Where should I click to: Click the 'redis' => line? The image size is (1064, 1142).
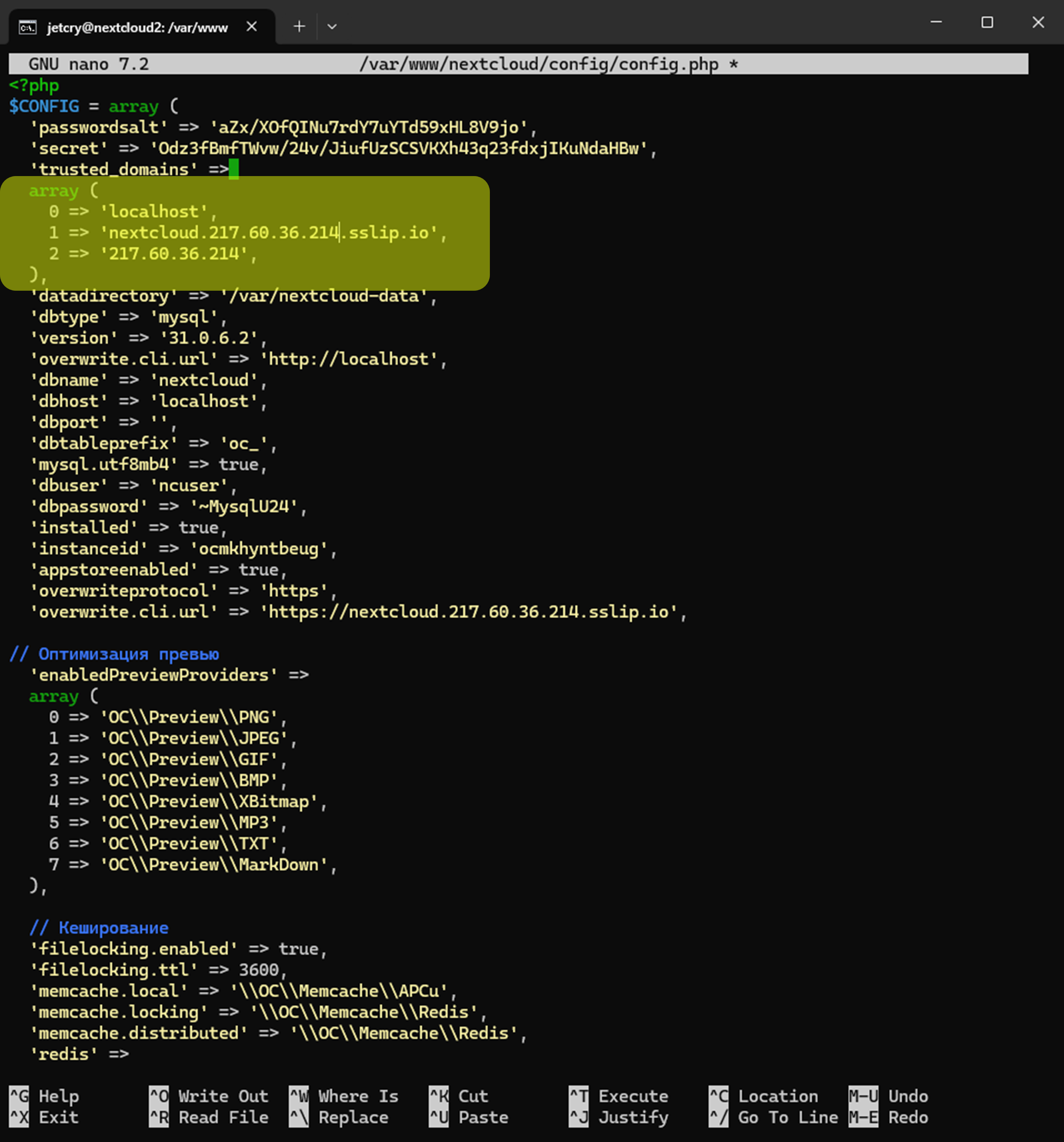(x=79, y=1054)
